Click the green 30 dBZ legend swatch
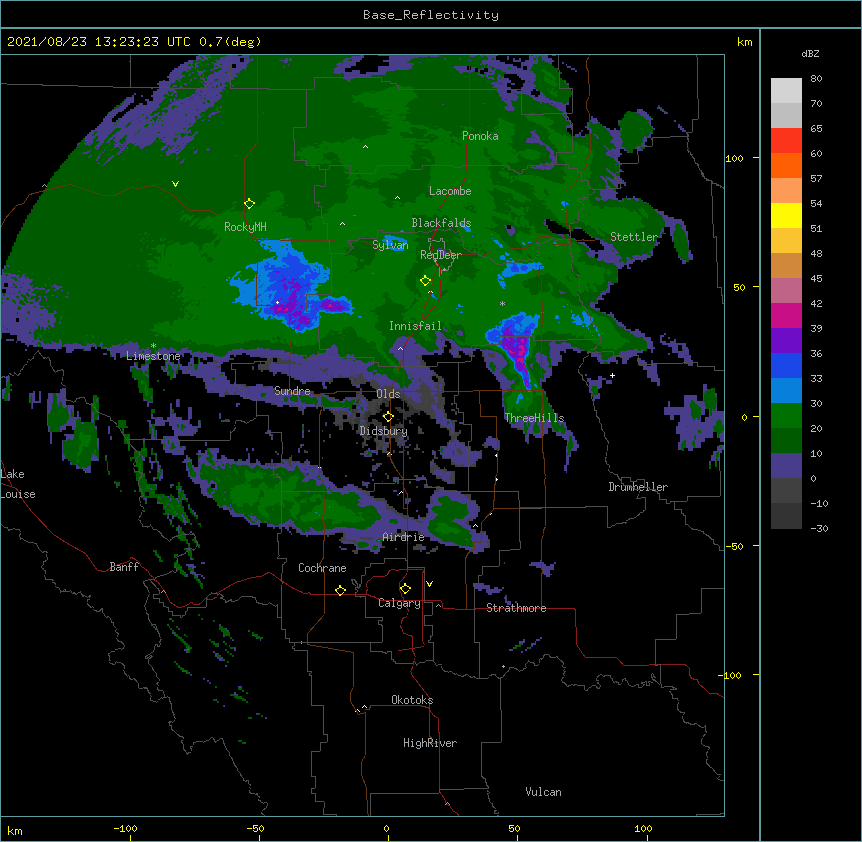The height and width of the screenshot is (842, 862). point(786,416)
